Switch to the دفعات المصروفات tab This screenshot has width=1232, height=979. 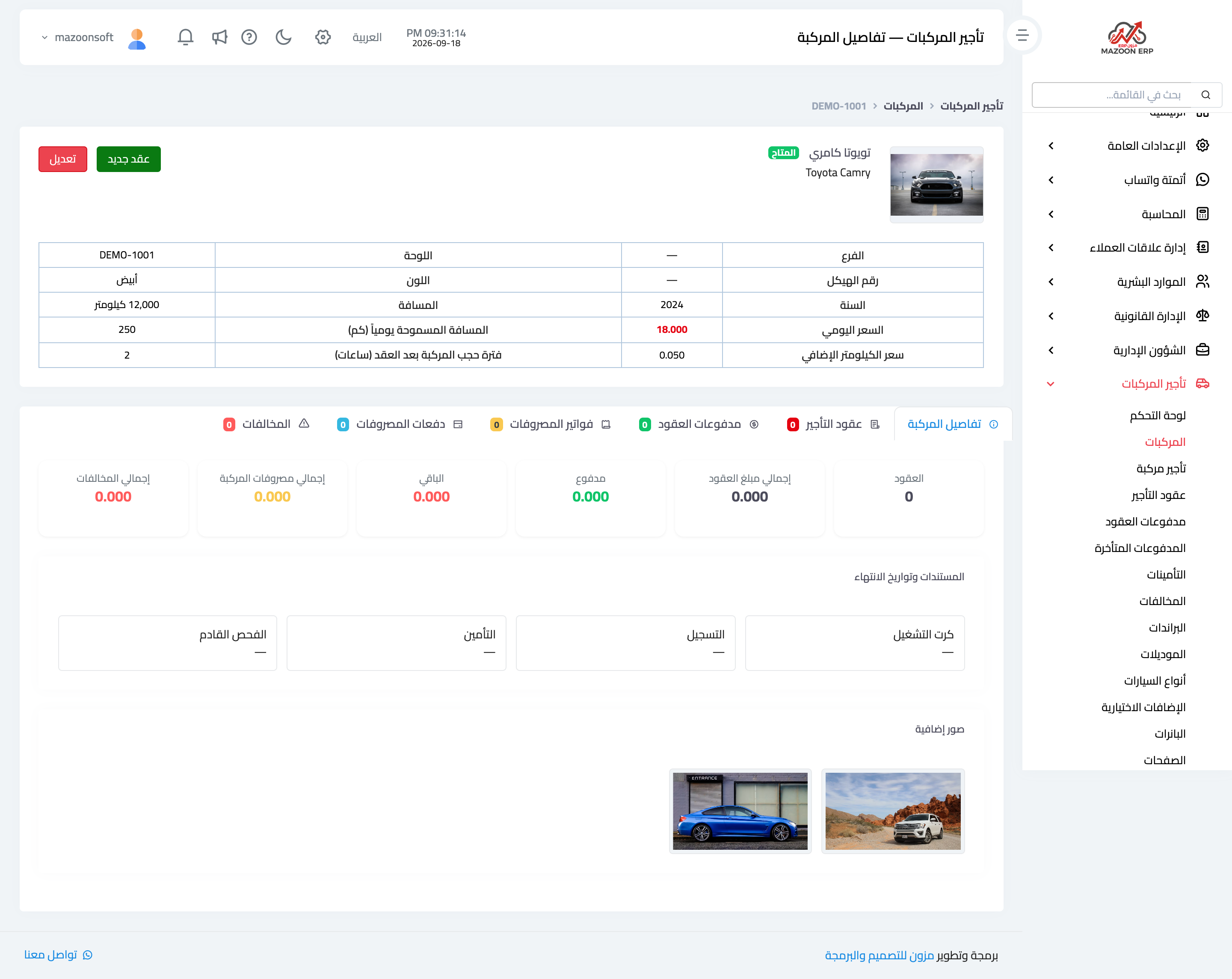(400, 424)
